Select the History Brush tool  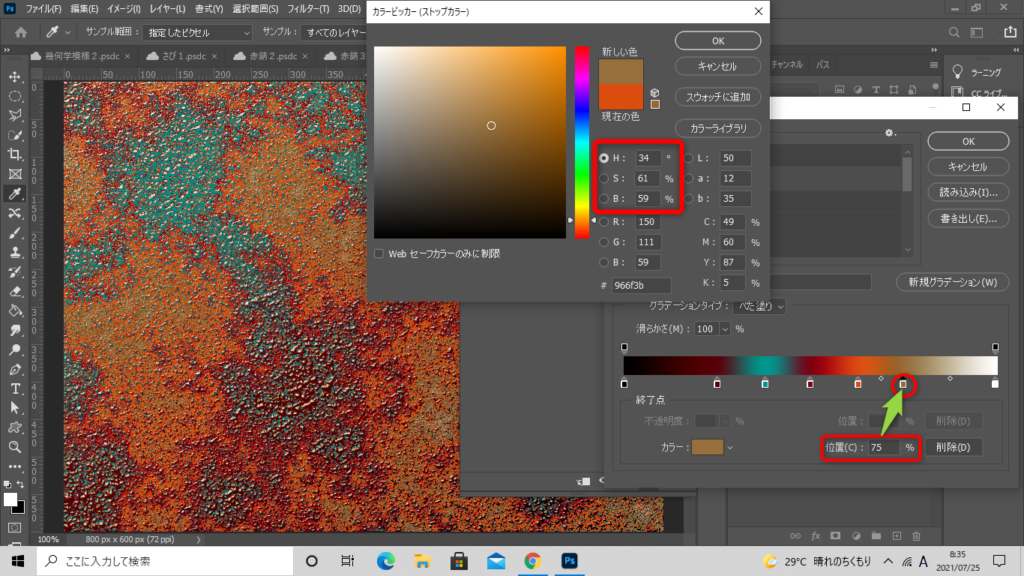tap(15, 272)
